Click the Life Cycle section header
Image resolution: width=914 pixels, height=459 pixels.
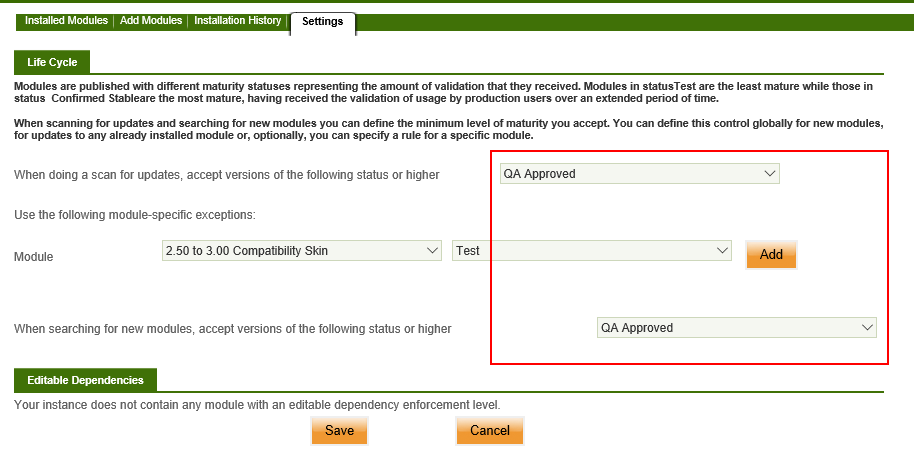[x=52, y=62]
